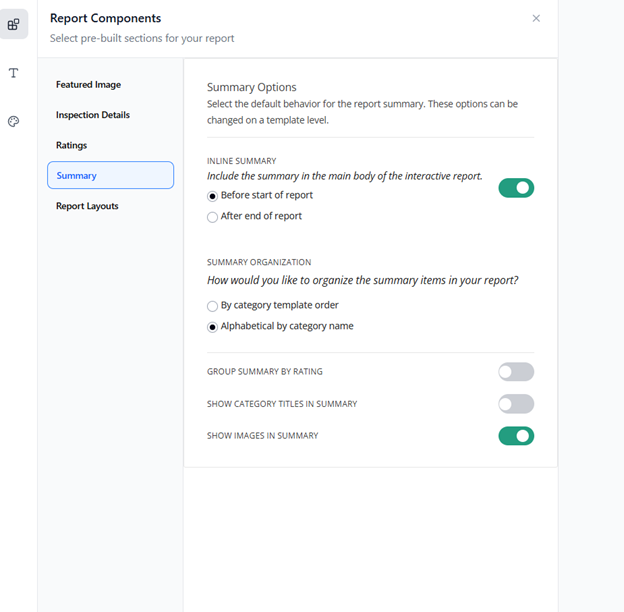The image size is (624, 612).
Task: Select 'By category template order' option
Action: [x=212, y=306]
